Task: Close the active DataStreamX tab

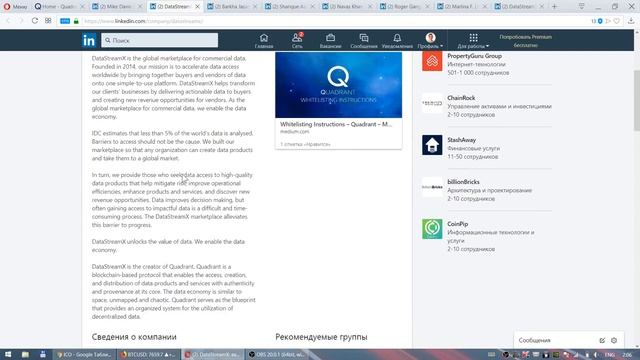Action: tap(197, 7)
